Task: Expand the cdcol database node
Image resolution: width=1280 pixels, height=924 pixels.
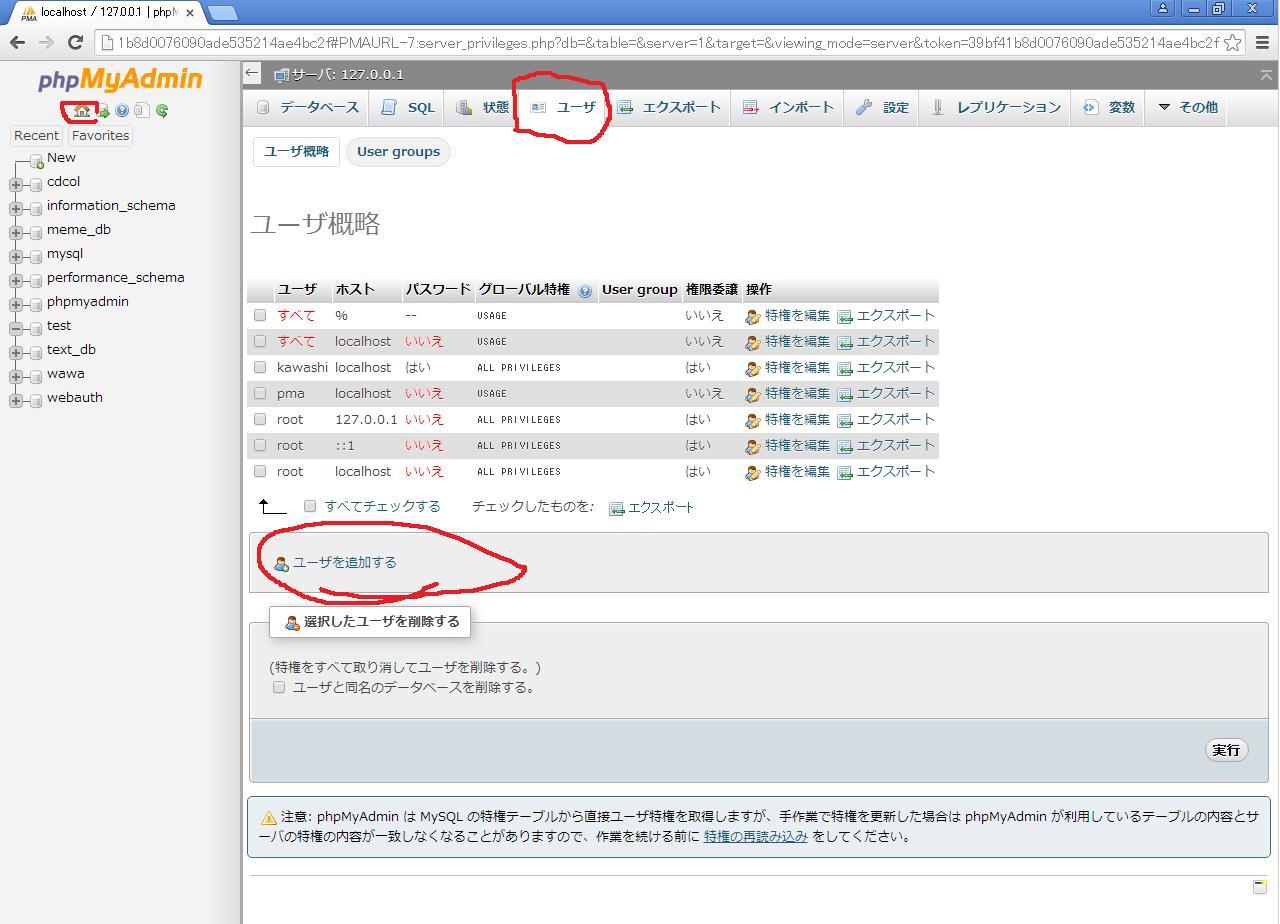Action: tap(16, 184)
